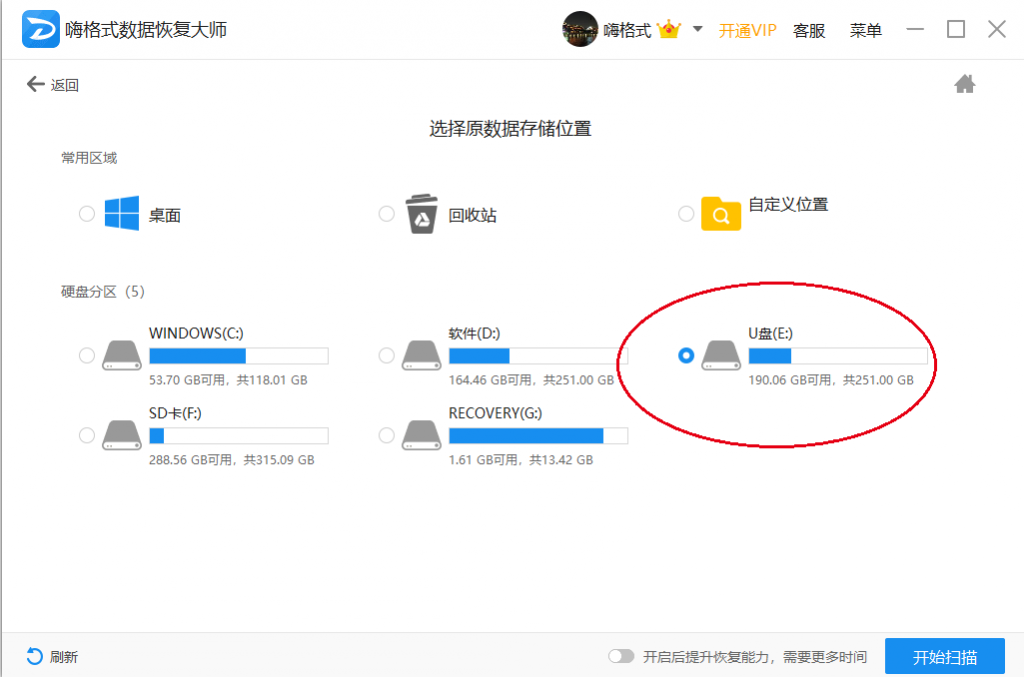Select 软件(D:) radio button
This screenshot has width=1024, height=677.
point(386,356)
